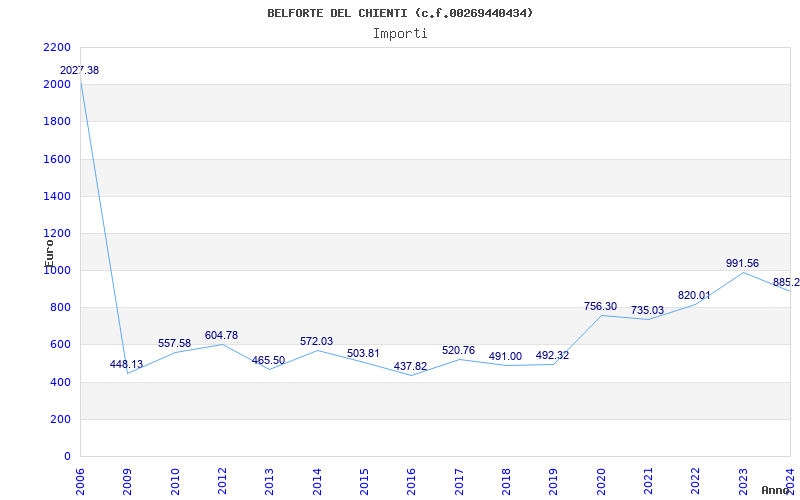
Task: Click the 437.82 data label
Action: (x=410, y=366)
